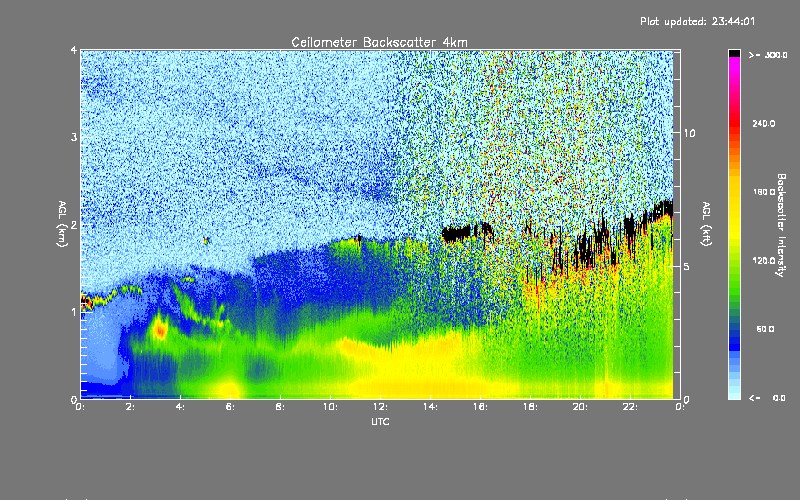
Task: Click the black top cap of the colorbar
Action: click(x=734, y=53)
